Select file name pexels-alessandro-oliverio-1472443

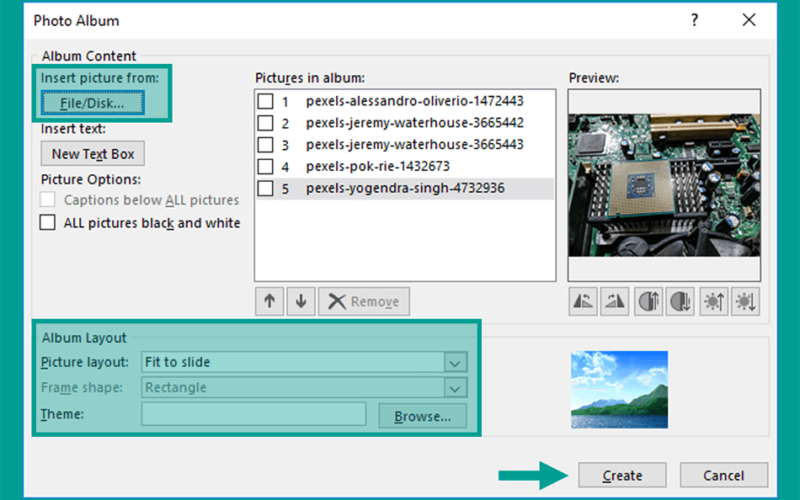(x=415, y=101)
